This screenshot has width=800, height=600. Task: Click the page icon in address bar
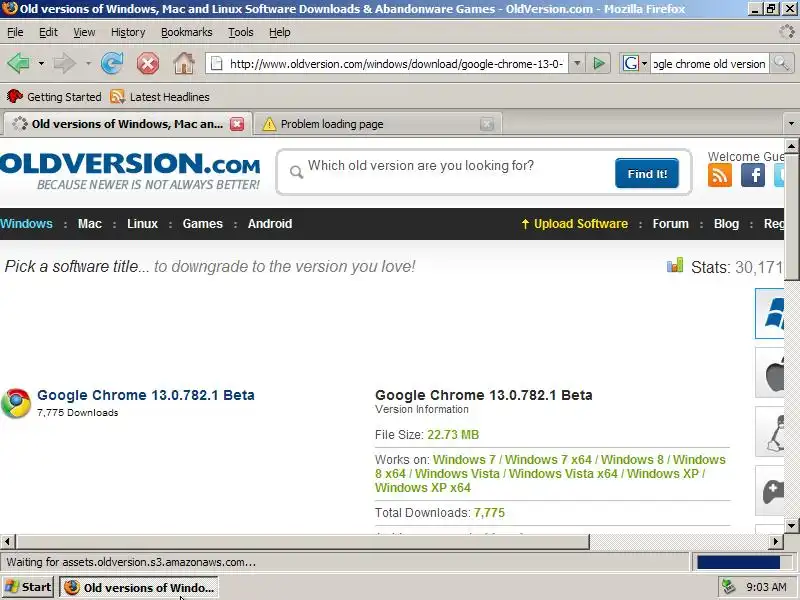(x=217, y=64)
